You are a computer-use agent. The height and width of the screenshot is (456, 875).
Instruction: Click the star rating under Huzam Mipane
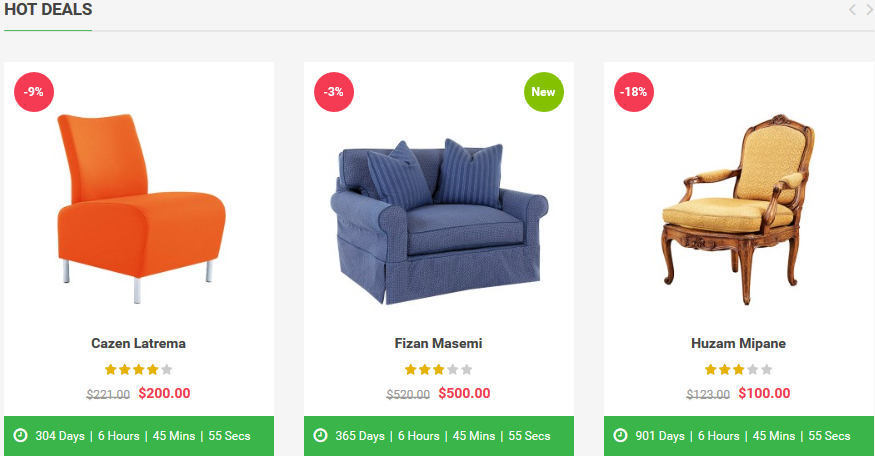click(x=738, y=369)
